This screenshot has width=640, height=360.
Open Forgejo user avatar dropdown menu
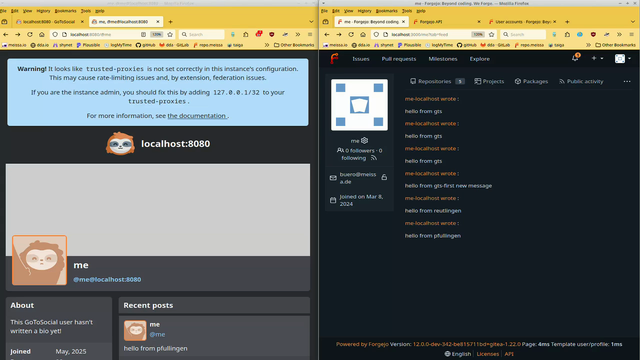(623, 58)
